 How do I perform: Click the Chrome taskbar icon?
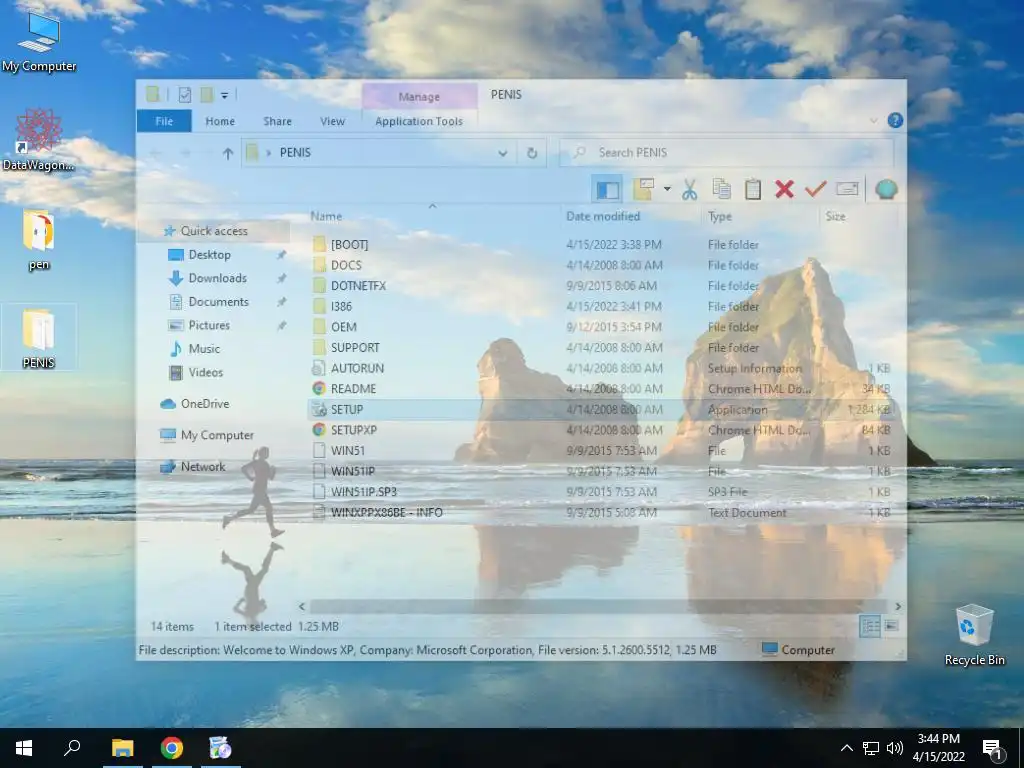click(172, 748)
